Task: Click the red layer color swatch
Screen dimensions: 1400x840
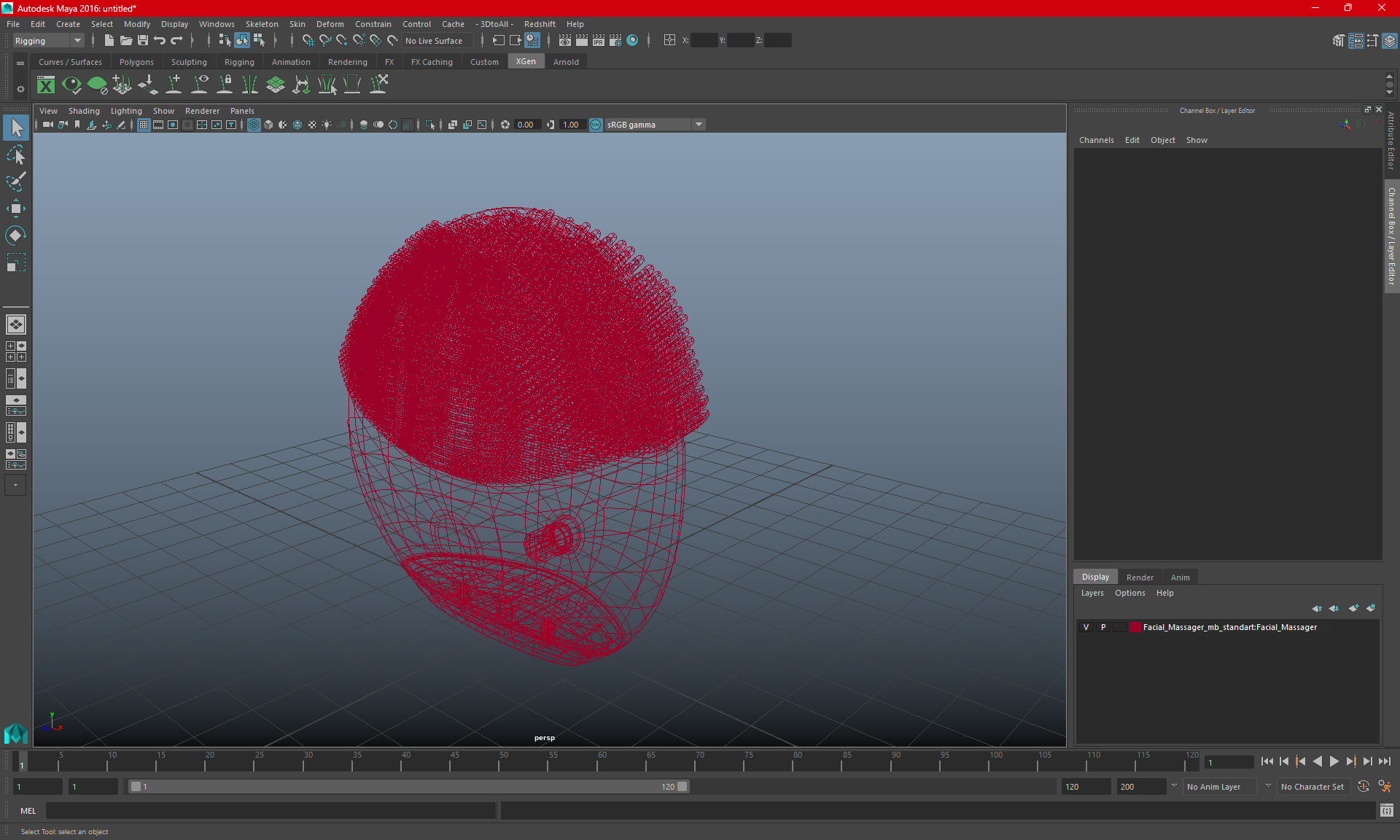Action: pyautogui.click(x=1135, y=627)
